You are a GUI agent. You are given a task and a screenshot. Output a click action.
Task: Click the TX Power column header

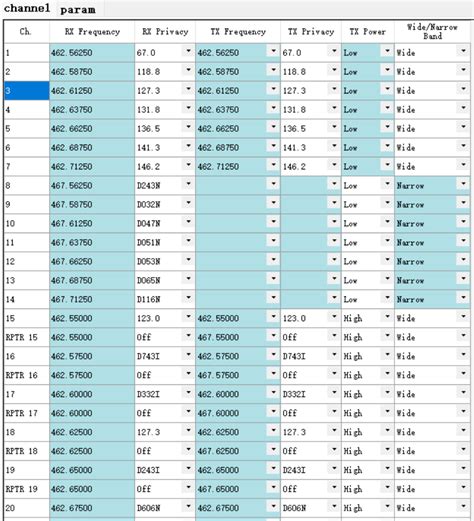pos(368,32)
